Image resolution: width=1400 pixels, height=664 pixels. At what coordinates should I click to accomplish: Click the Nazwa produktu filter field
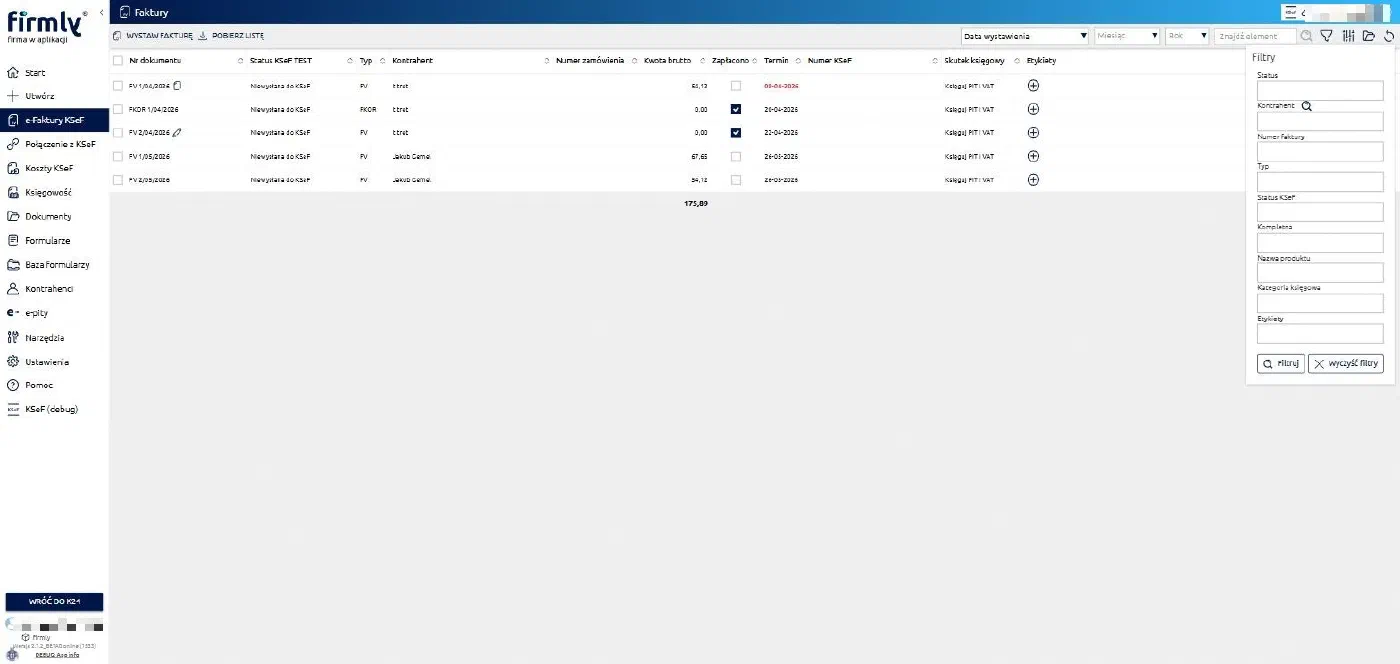click(1320, 273)
